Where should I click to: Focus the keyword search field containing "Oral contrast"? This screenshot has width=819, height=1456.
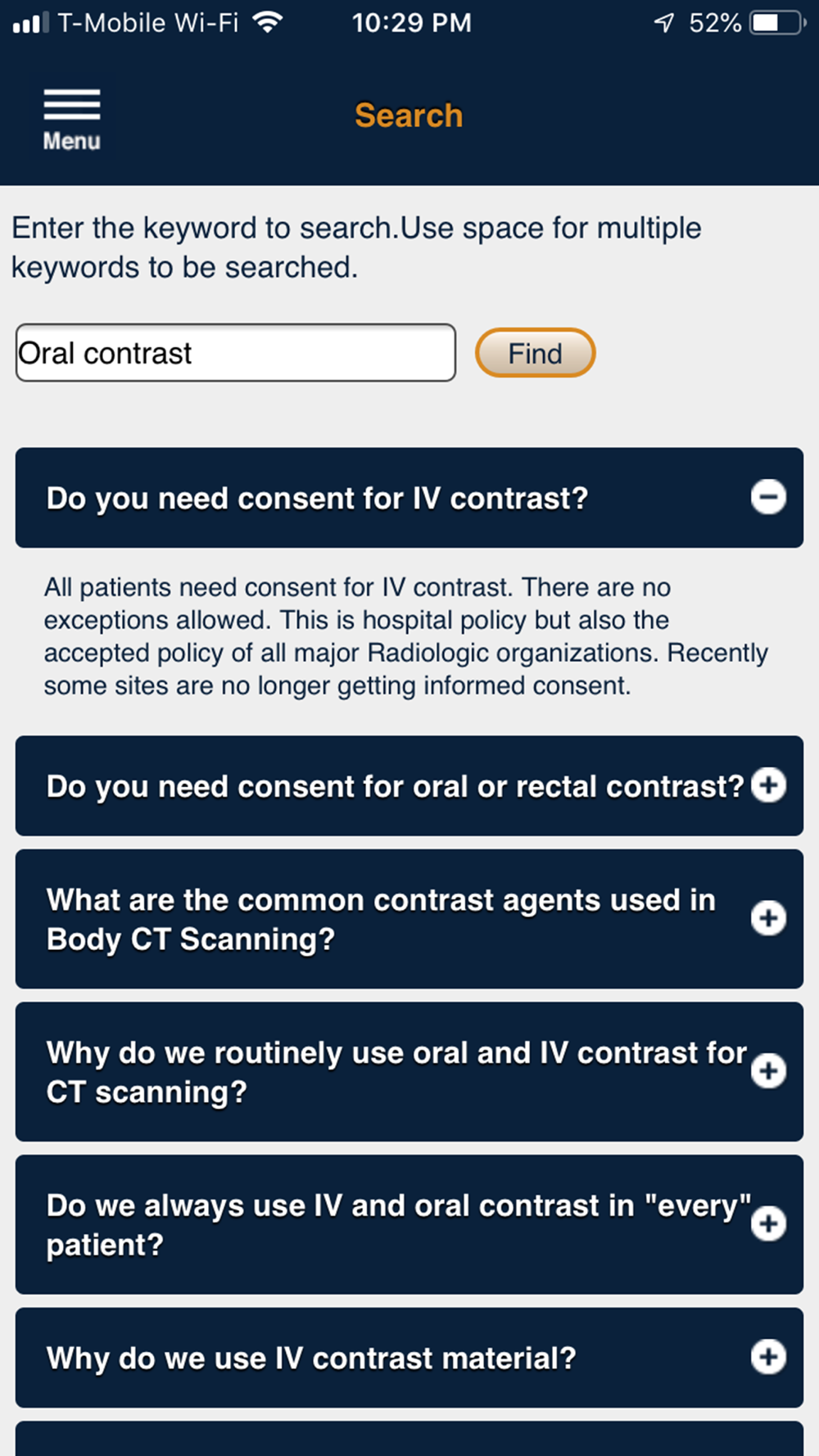point(236,353)
